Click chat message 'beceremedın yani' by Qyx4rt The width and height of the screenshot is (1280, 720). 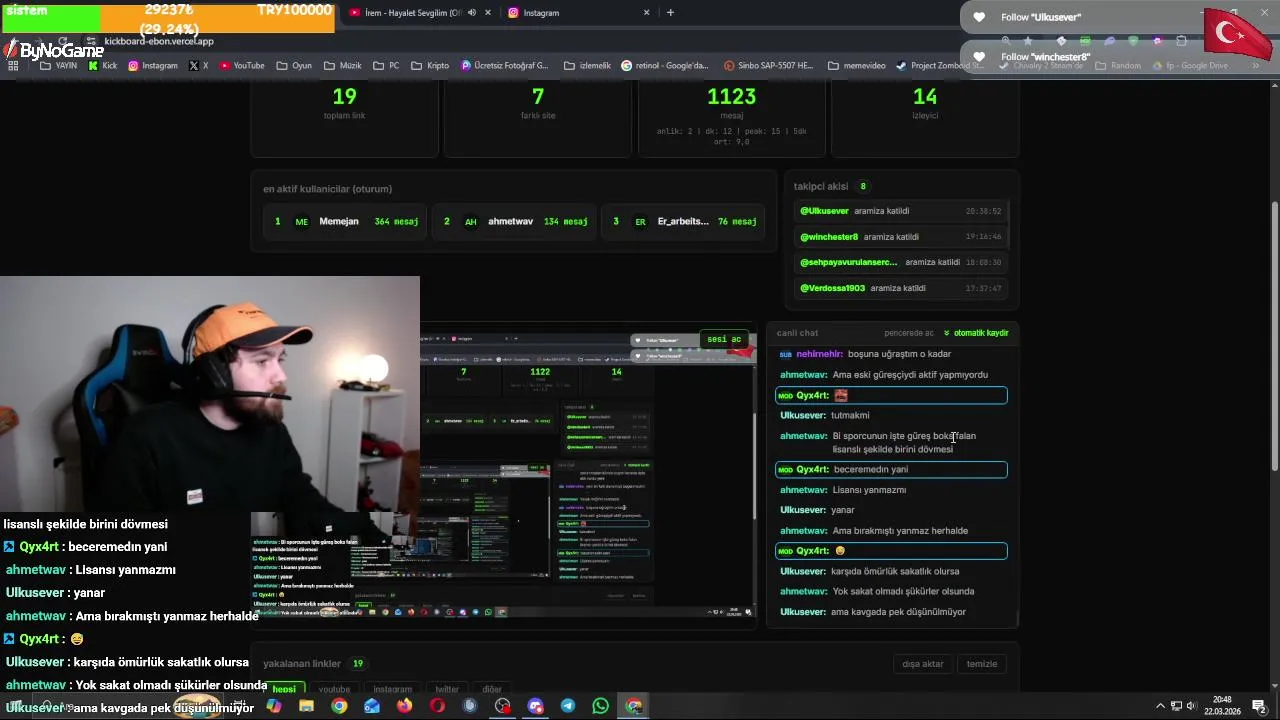coord(891,470)
